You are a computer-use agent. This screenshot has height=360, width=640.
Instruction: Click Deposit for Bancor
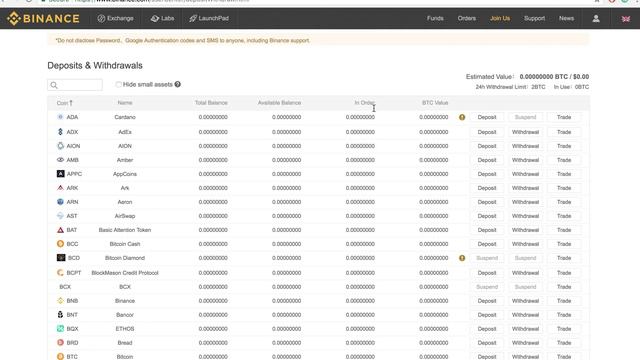pyautogui.click(x=487, y=315)
